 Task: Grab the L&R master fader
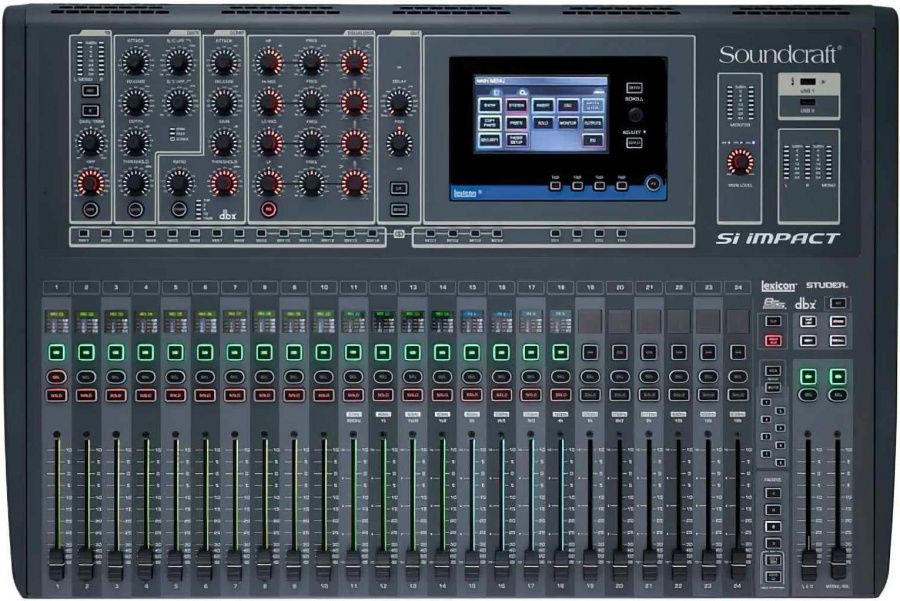pyautogui.click(x=809, y=563)
